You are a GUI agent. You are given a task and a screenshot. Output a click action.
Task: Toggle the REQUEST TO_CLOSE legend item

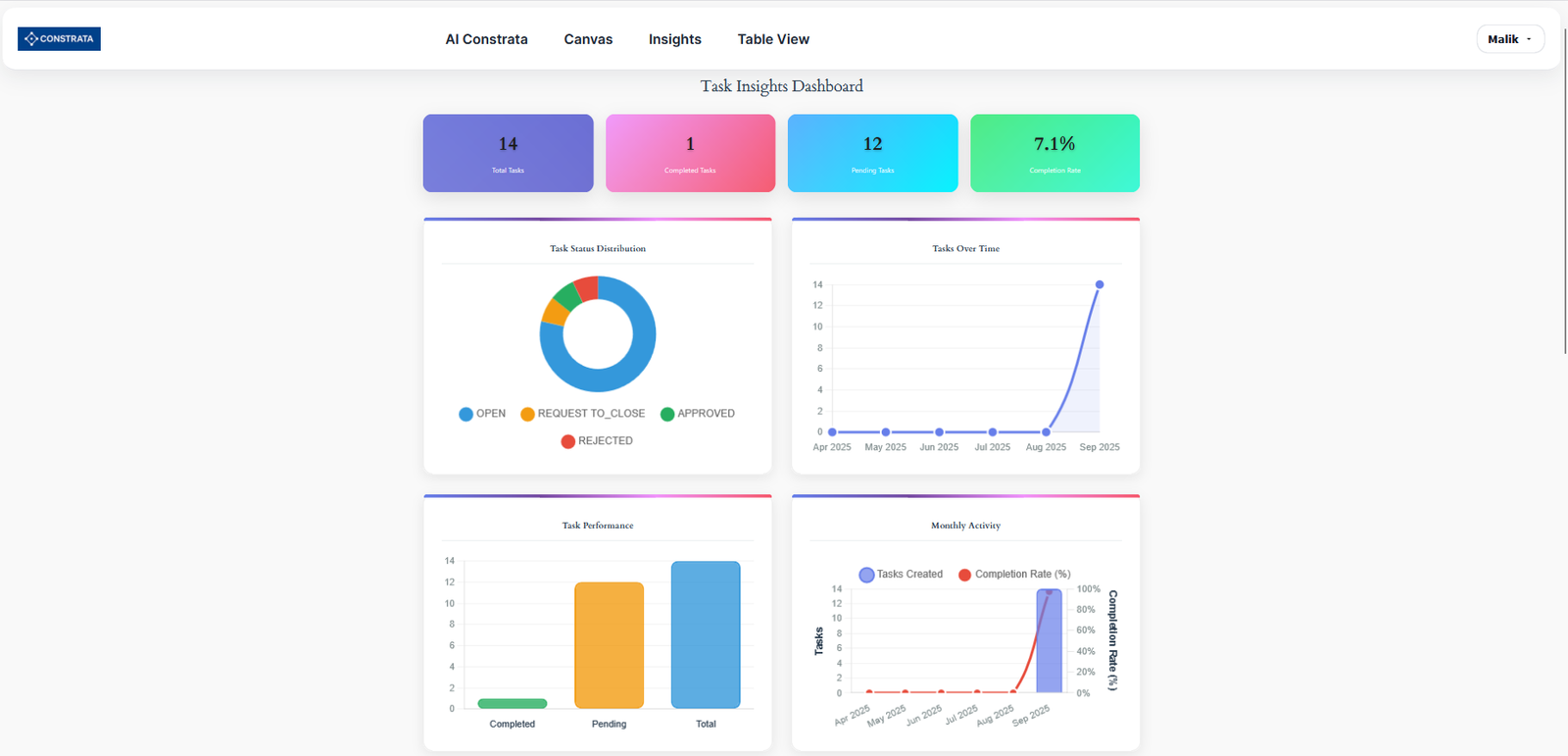click(583, 414)
